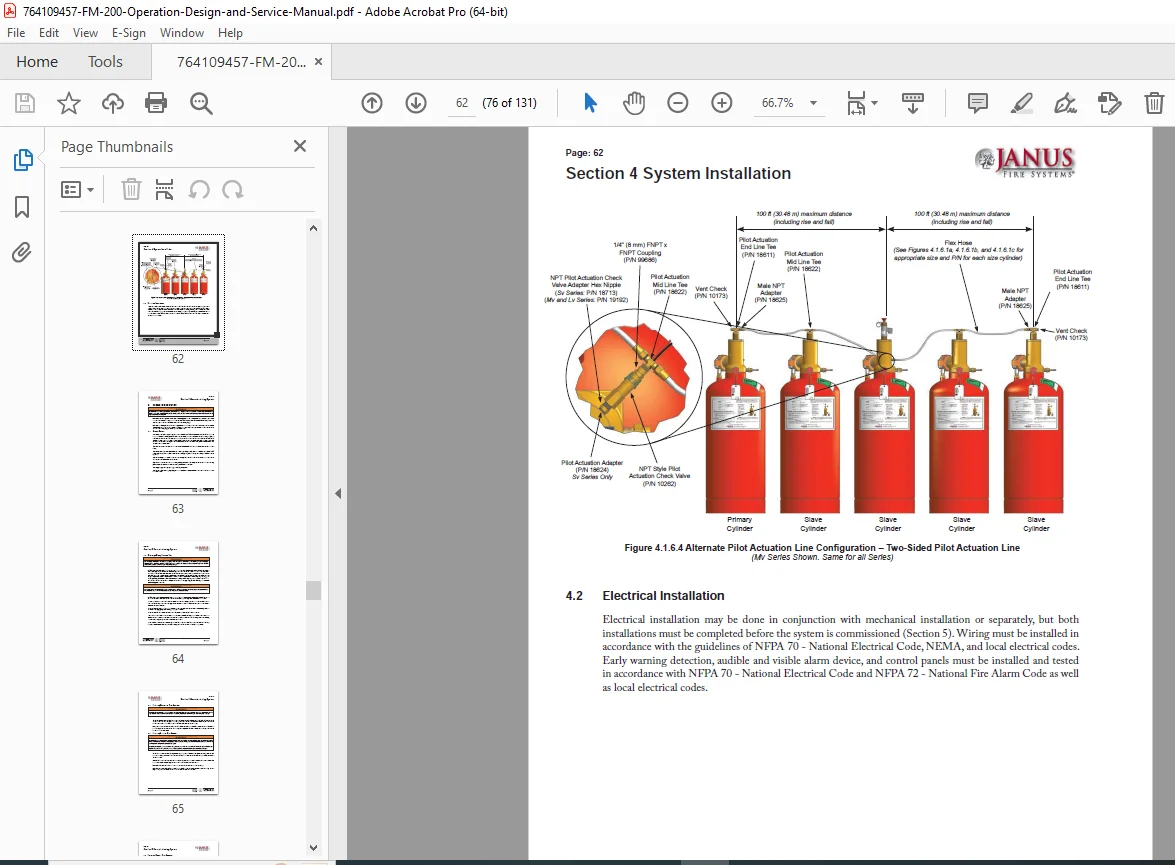This screenshot has height=865, width=1175.
Task: Click the page number field showing 62
Action: [x=462, y=103]
